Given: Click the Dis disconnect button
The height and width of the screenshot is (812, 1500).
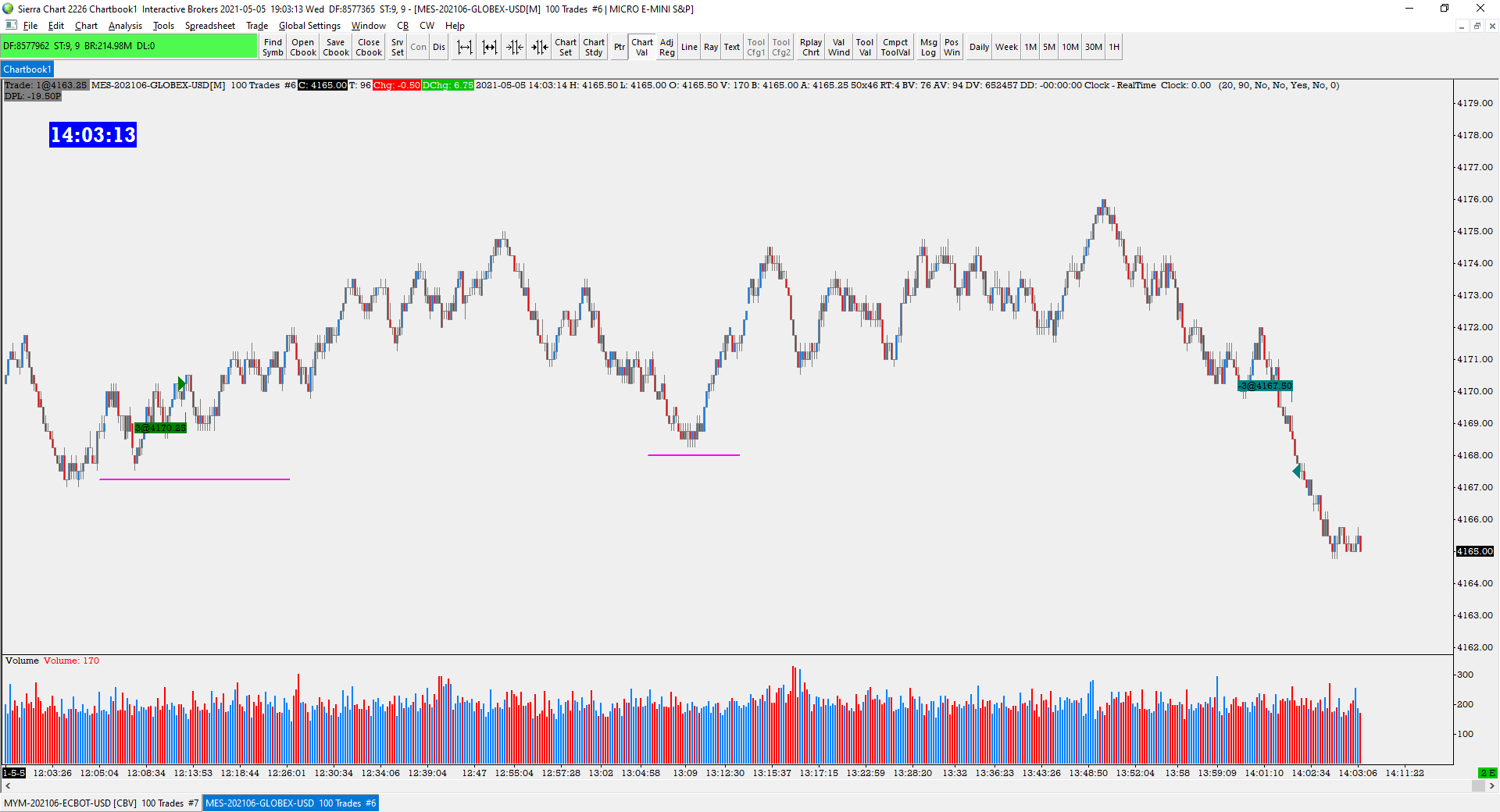Looking at the screenshot, I should tap(439, 47).
